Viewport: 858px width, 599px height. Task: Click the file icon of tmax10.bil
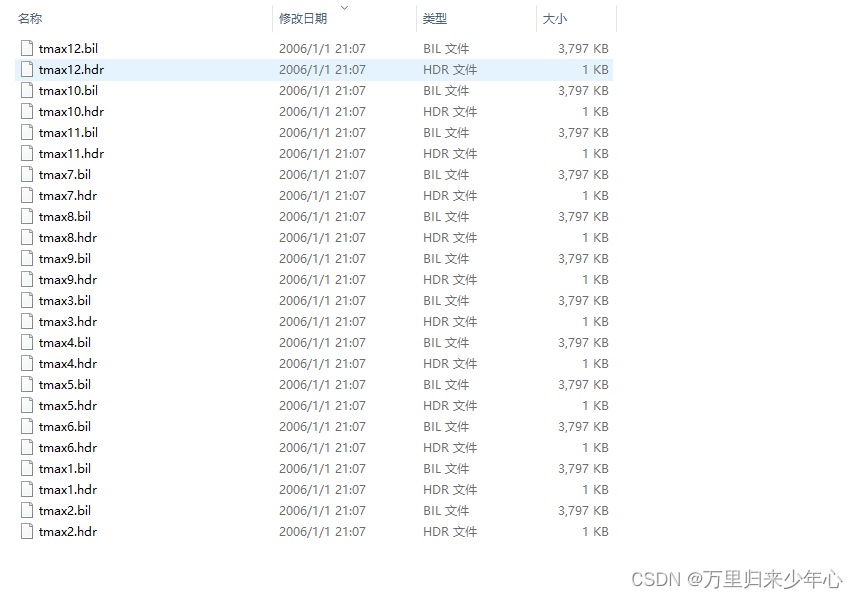(x=27, y=90)
